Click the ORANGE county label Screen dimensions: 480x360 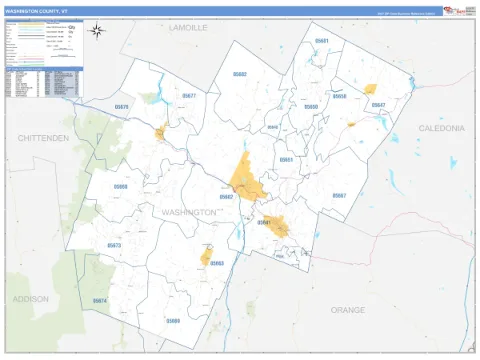pyautogui.click(x=348, y=310)
